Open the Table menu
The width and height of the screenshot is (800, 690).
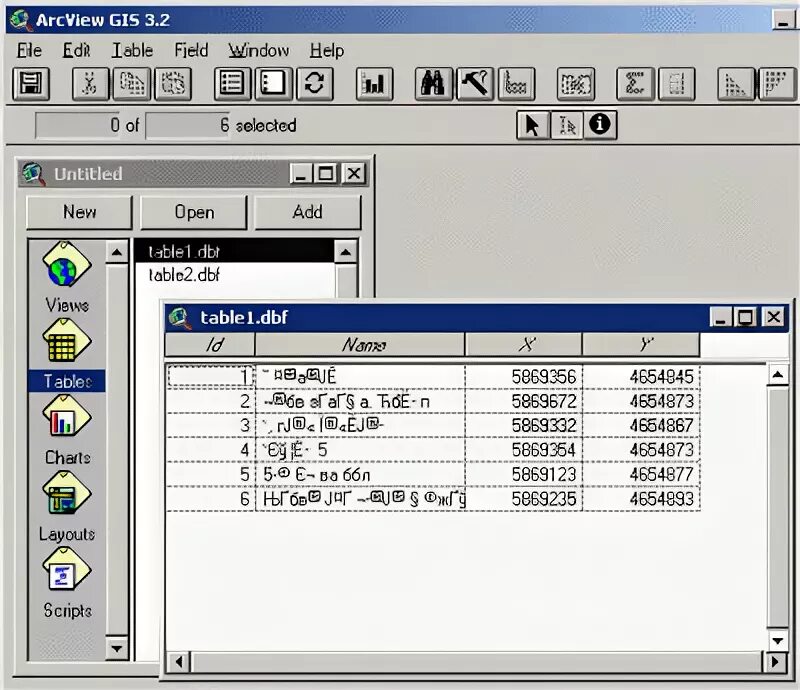tap(132, 51)
